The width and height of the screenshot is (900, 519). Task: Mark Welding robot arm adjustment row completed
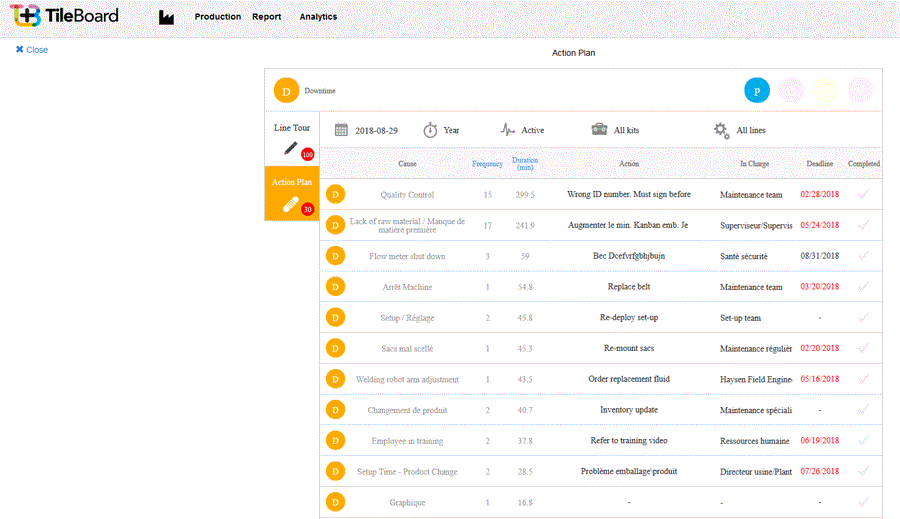click(863, 379)
